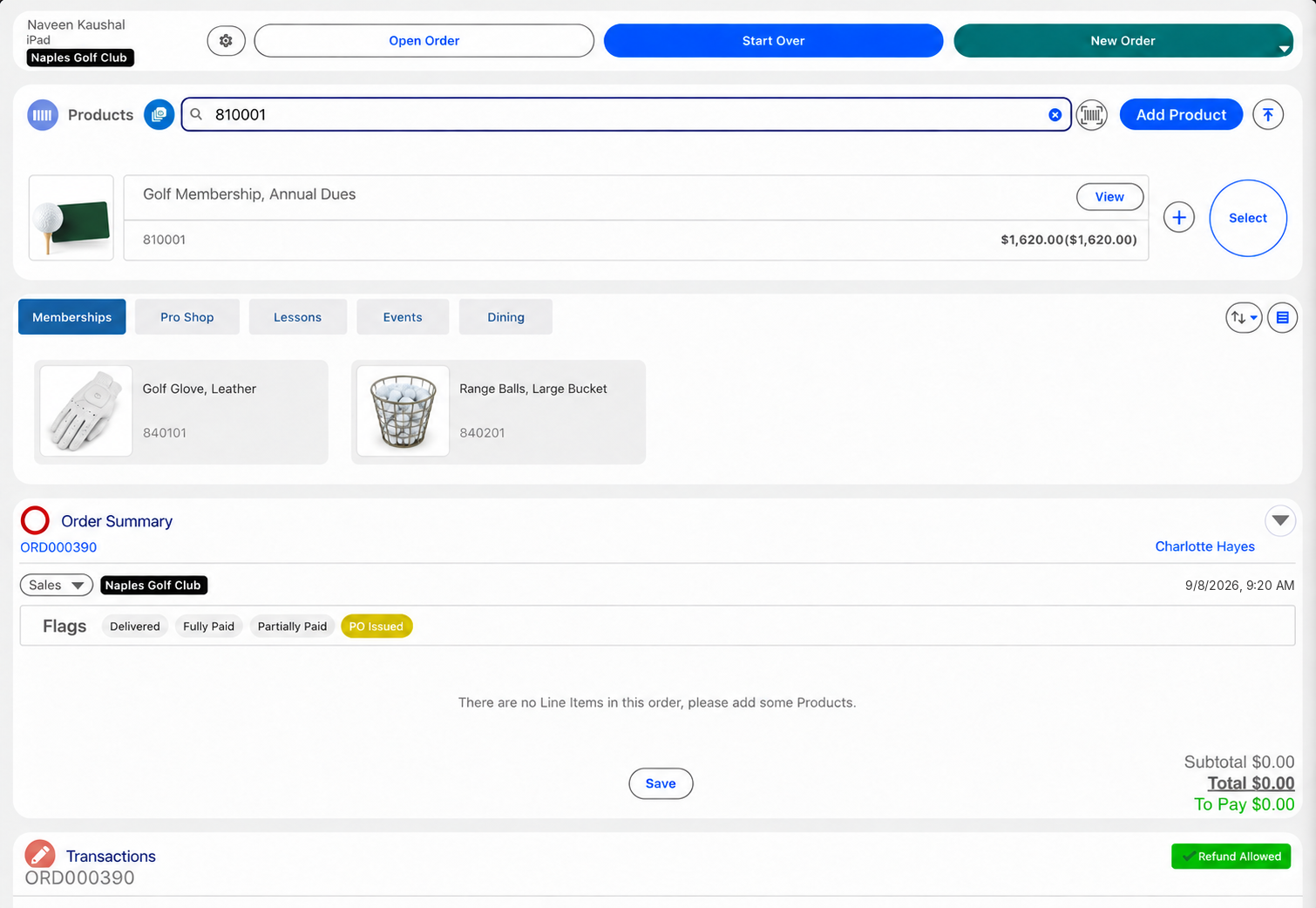Screen dimensions: 1316x908
Task: Click the order Total $0.00 text
Action: click(1251, 783)
